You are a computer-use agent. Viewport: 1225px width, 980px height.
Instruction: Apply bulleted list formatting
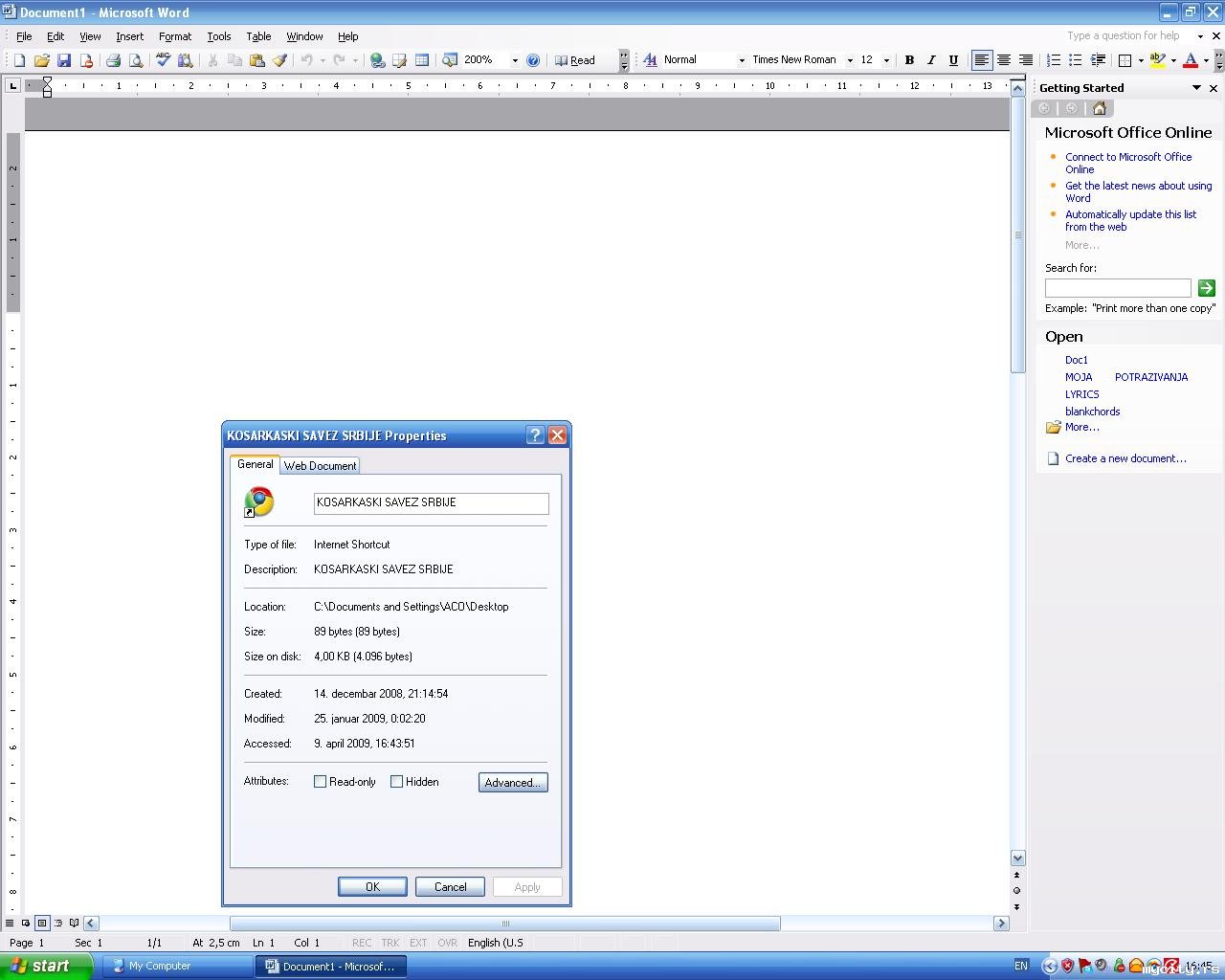(x=1075, y=60)
